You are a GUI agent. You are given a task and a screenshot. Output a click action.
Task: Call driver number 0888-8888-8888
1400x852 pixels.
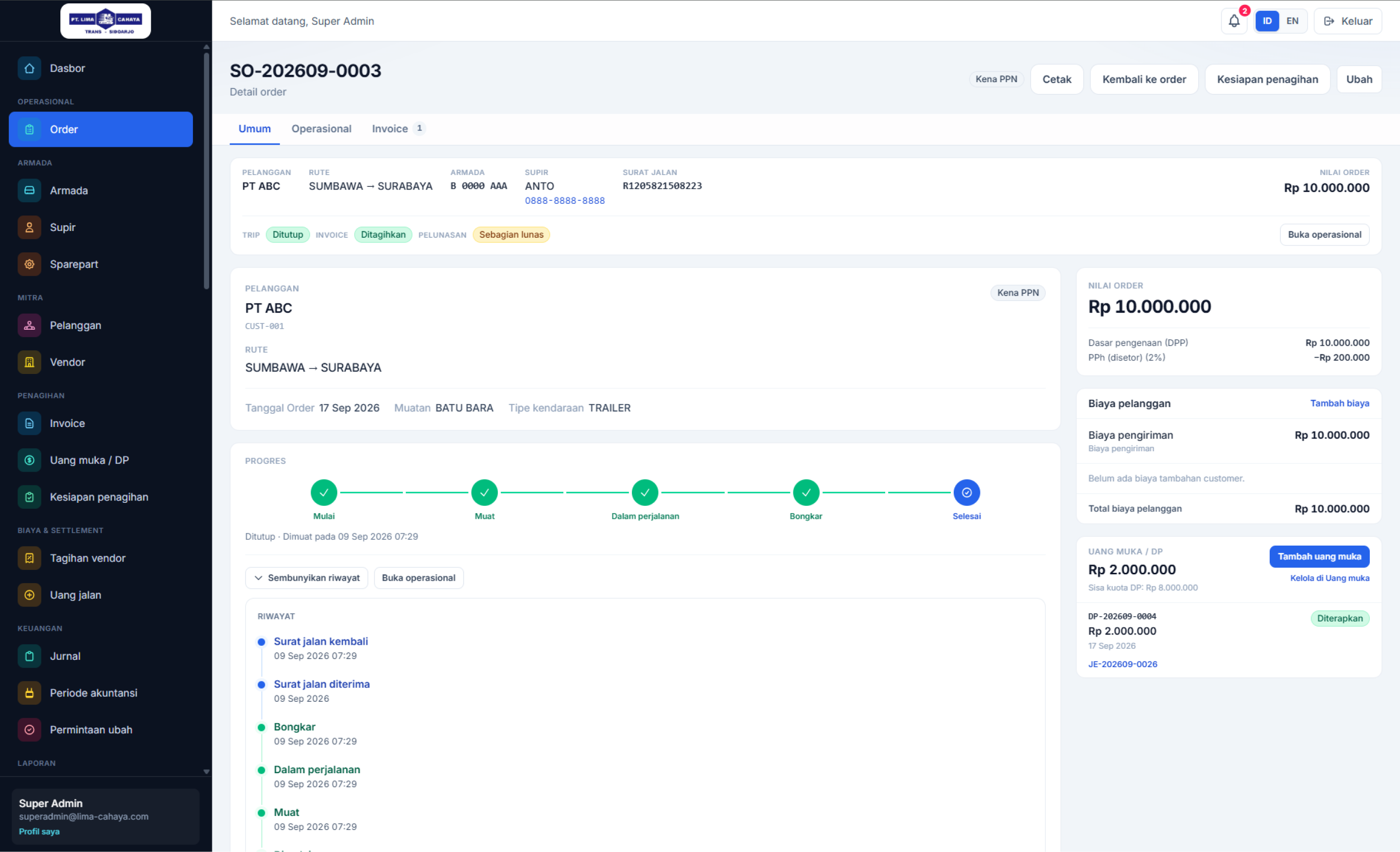click(x=565, y=201)
